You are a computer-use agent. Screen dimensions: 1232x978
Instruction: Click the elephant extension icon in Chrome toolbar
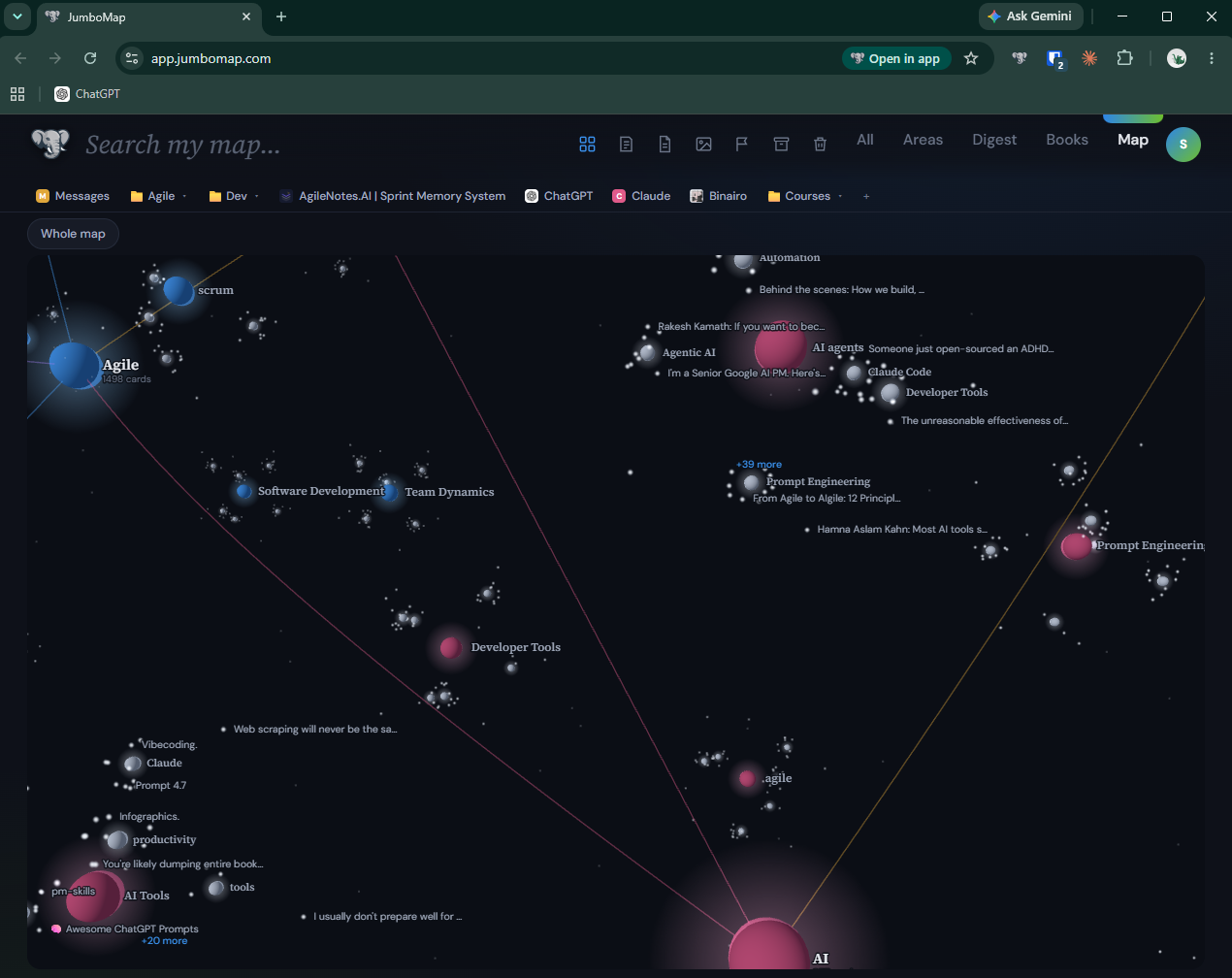point(1020,58)
